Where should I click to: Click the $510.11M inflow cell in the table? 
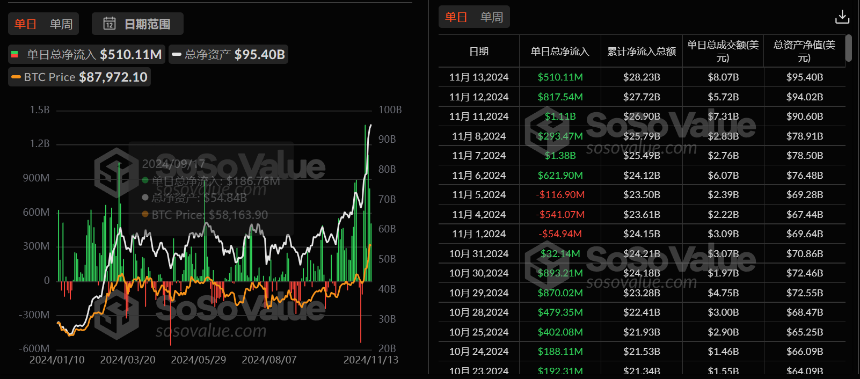tap(560, 77)
